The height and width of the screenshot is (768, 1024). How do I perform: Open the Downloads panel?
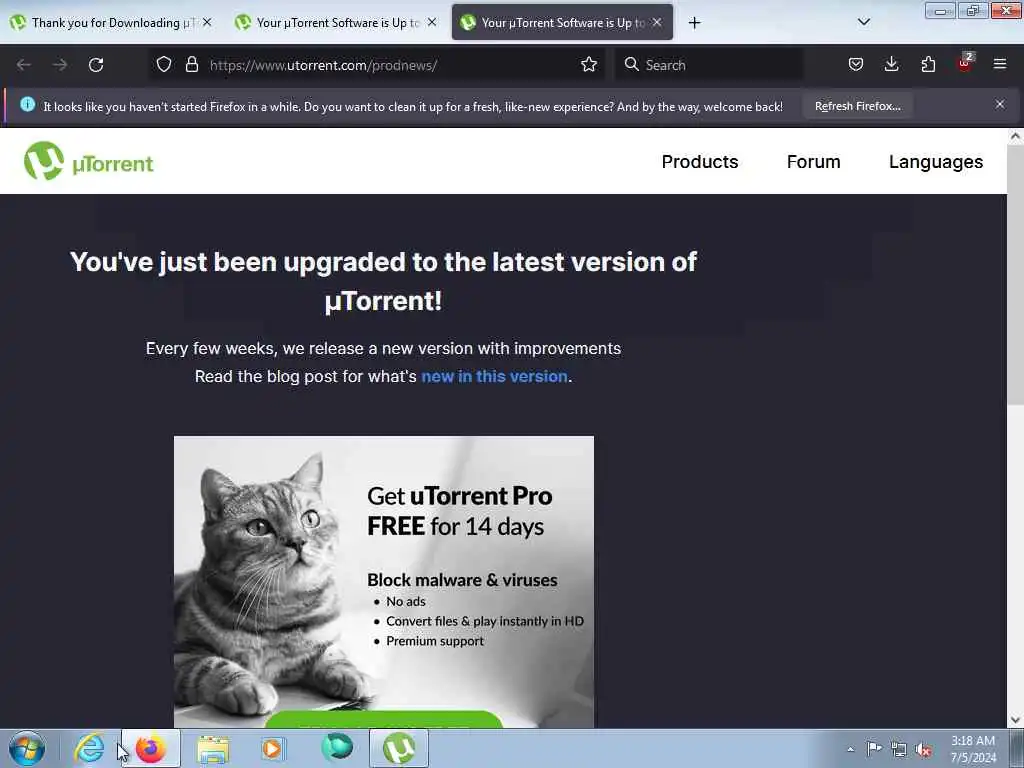pos(891,64)
